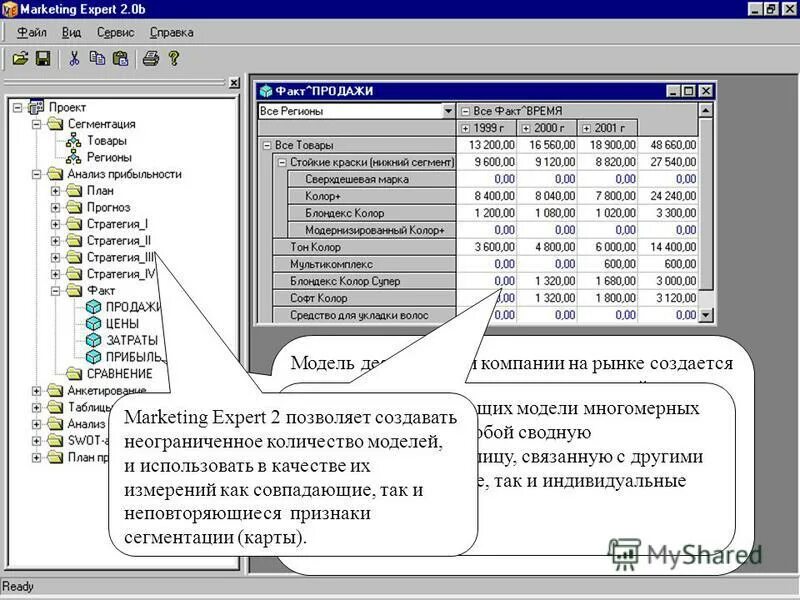800x600 pixels.
Task: Open the Справка menu
Action: (x=171, y=33)
